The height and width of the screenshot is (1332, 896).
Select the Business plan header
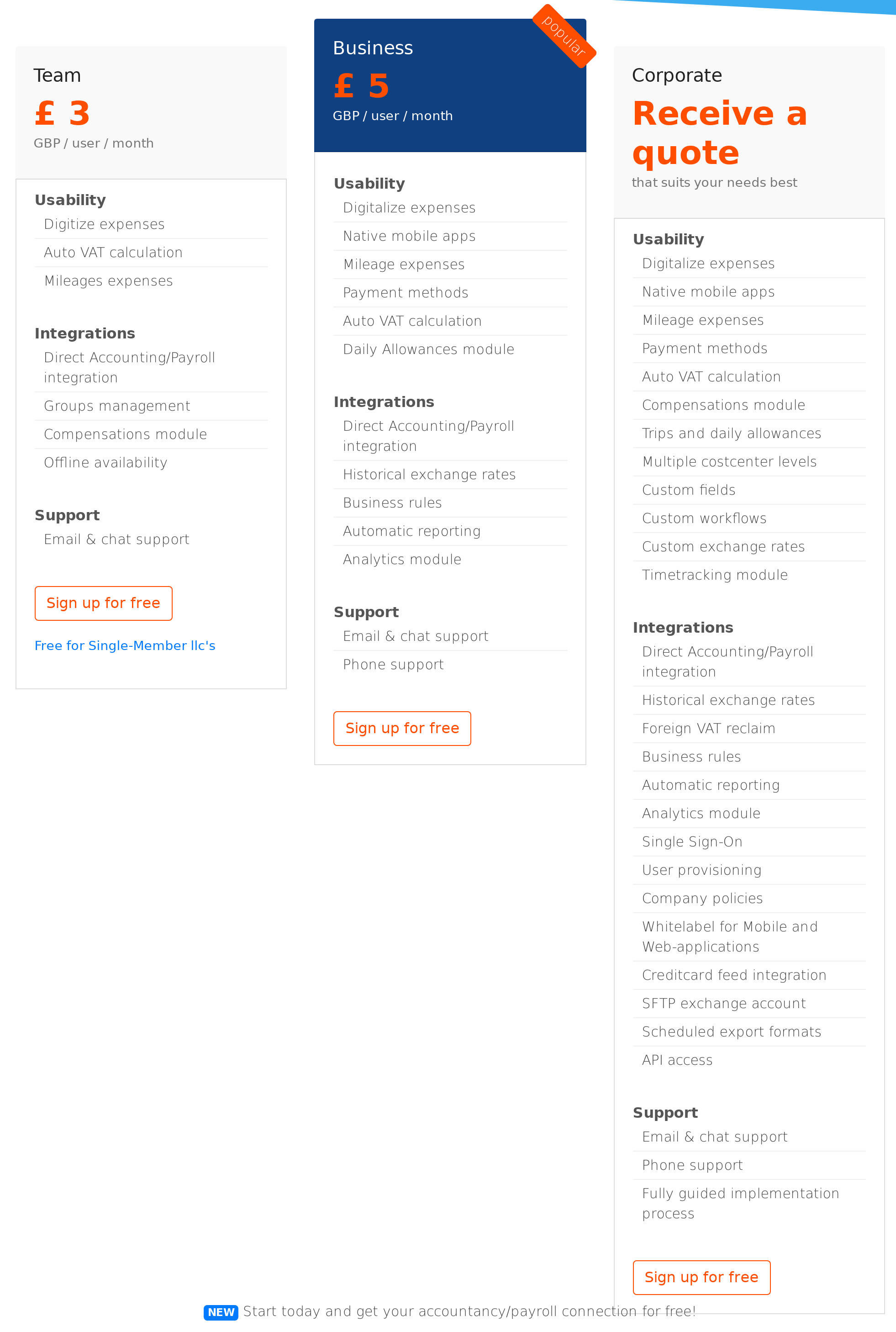[373, 48]
